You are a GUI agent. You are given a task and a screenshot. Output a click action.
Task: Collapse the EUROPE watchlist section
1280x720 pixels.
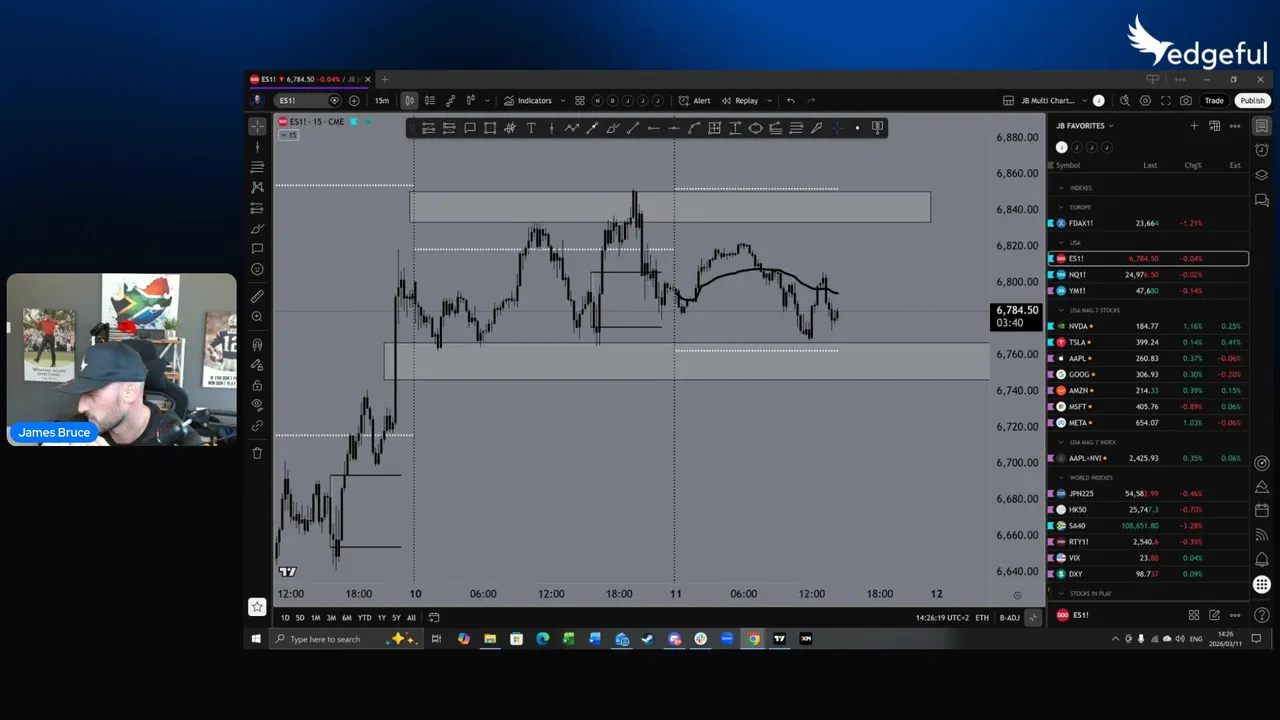1061,207
